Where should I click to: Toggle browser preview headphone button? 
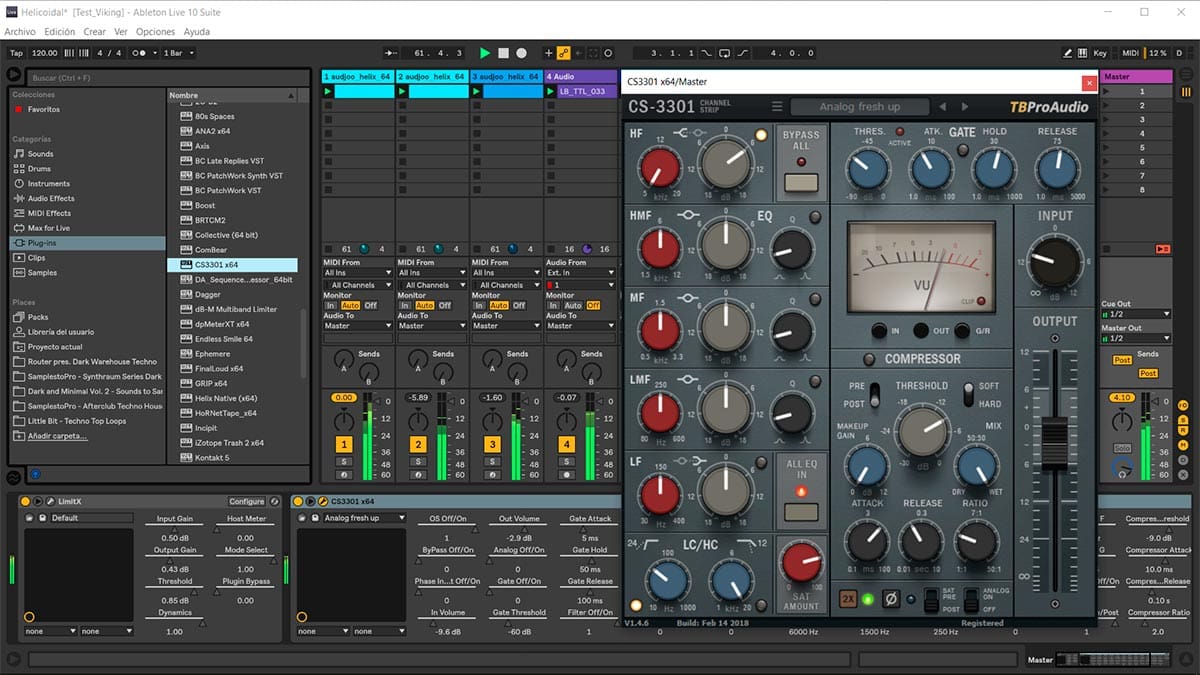tap(35, 474)
